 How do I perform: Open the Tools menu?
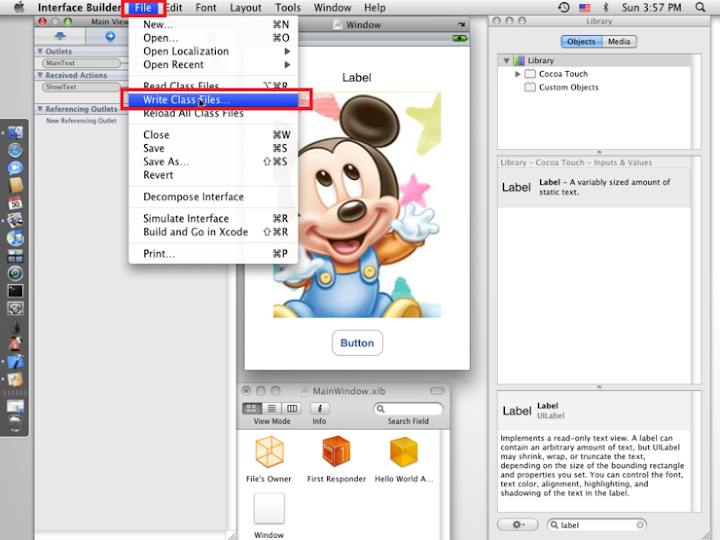coord(288,7)
